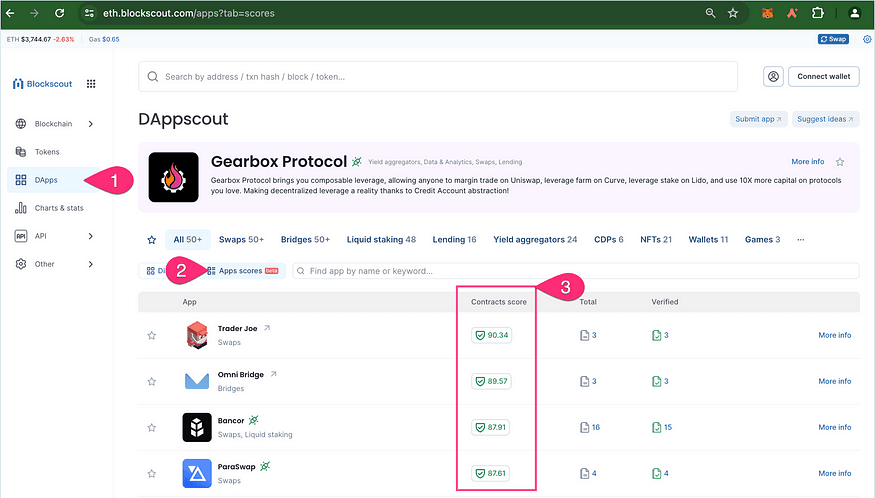Select the Liquid staking tab
This screenshot has width=875, height=498.
tap(381, 240)
